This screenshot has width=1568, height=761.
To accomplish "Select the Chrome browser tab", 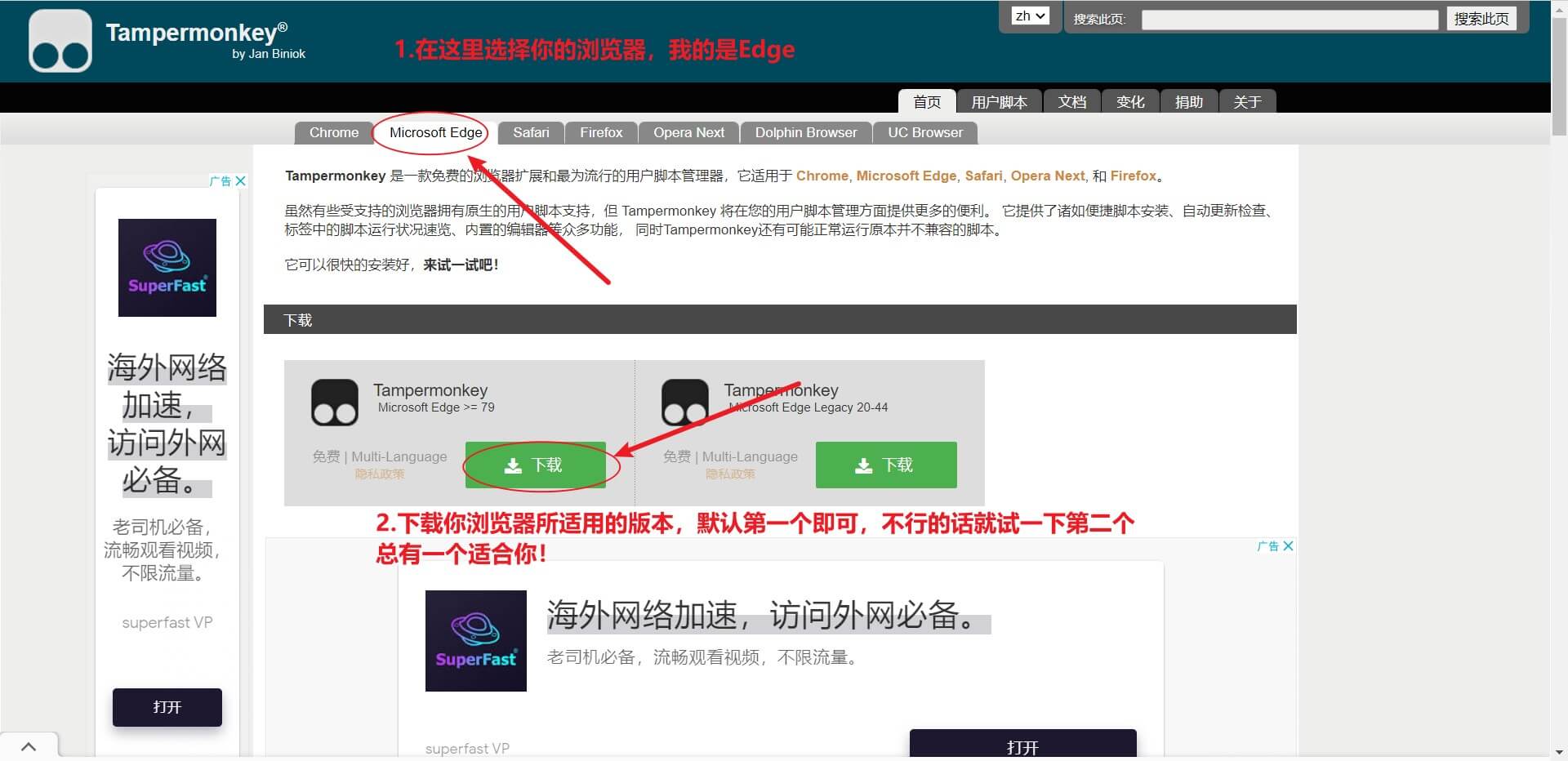I will tap(333, 132).
